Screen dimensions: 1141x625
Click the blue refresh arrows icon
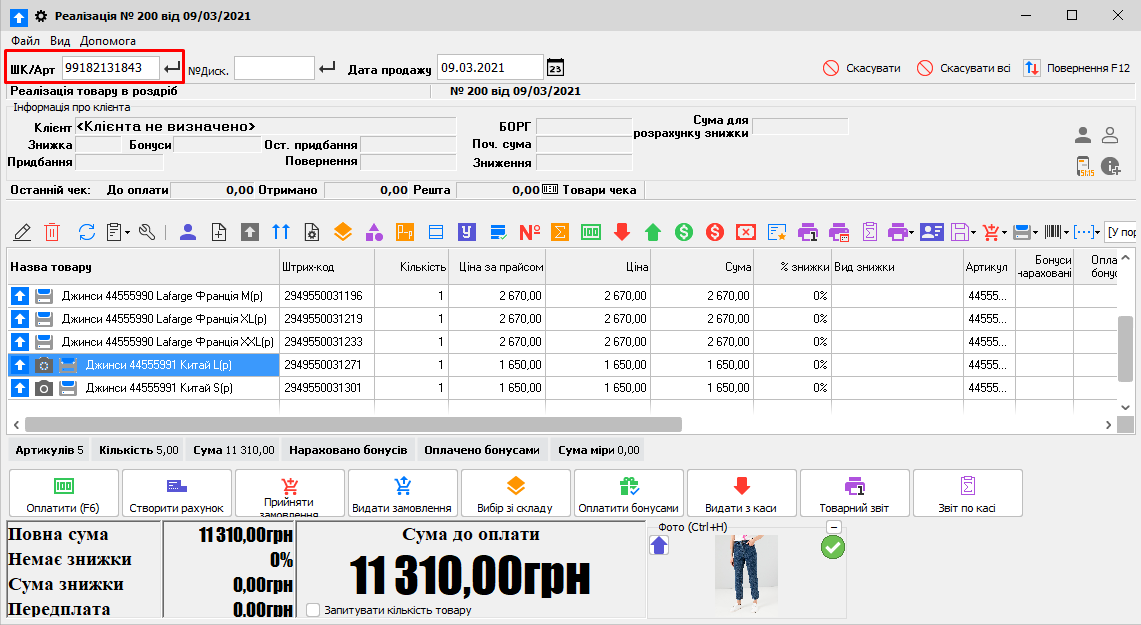[x=87, y=232]
